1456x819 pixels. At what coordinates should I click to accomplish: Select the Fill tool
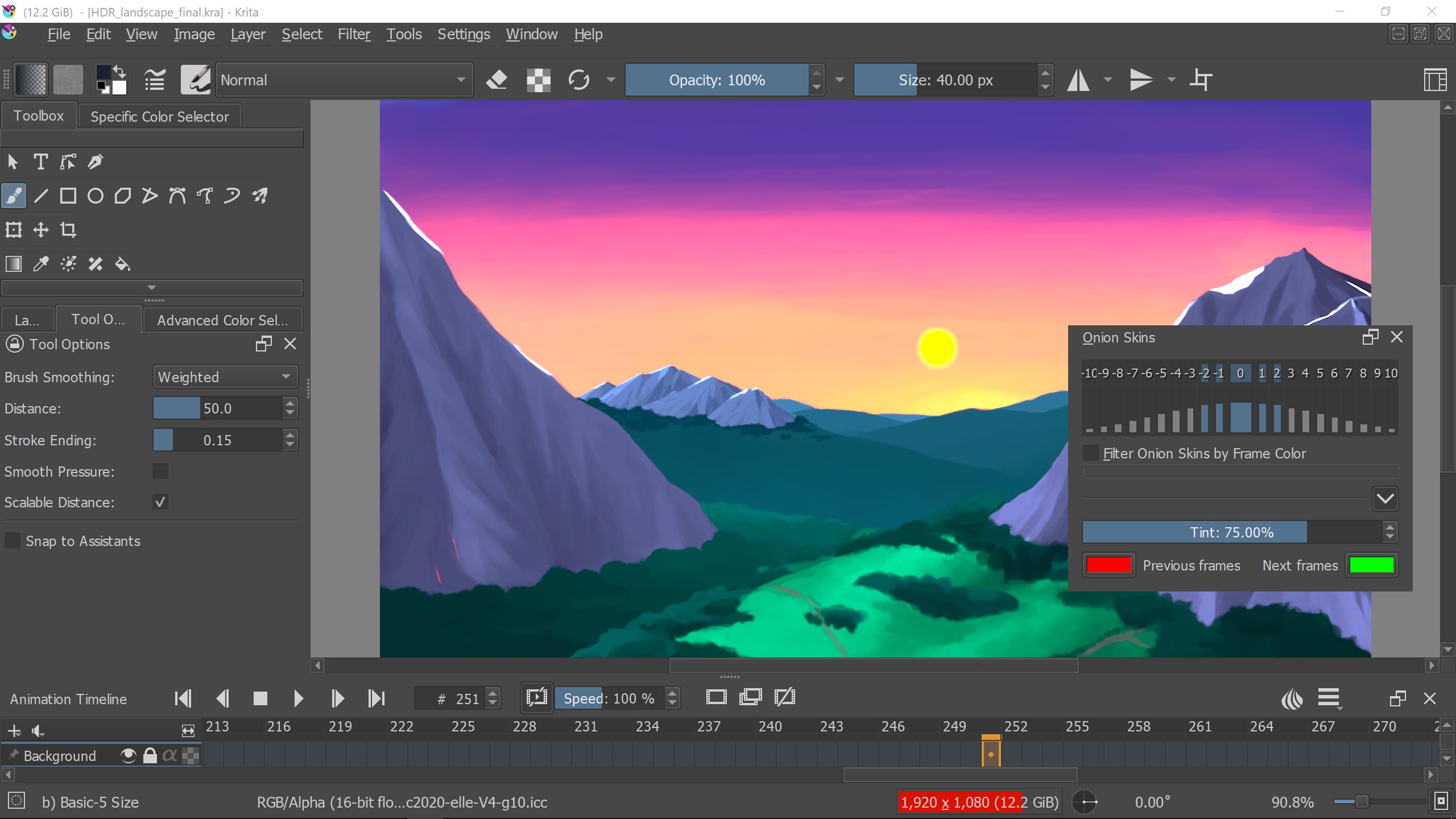click(x=122, y=263)
